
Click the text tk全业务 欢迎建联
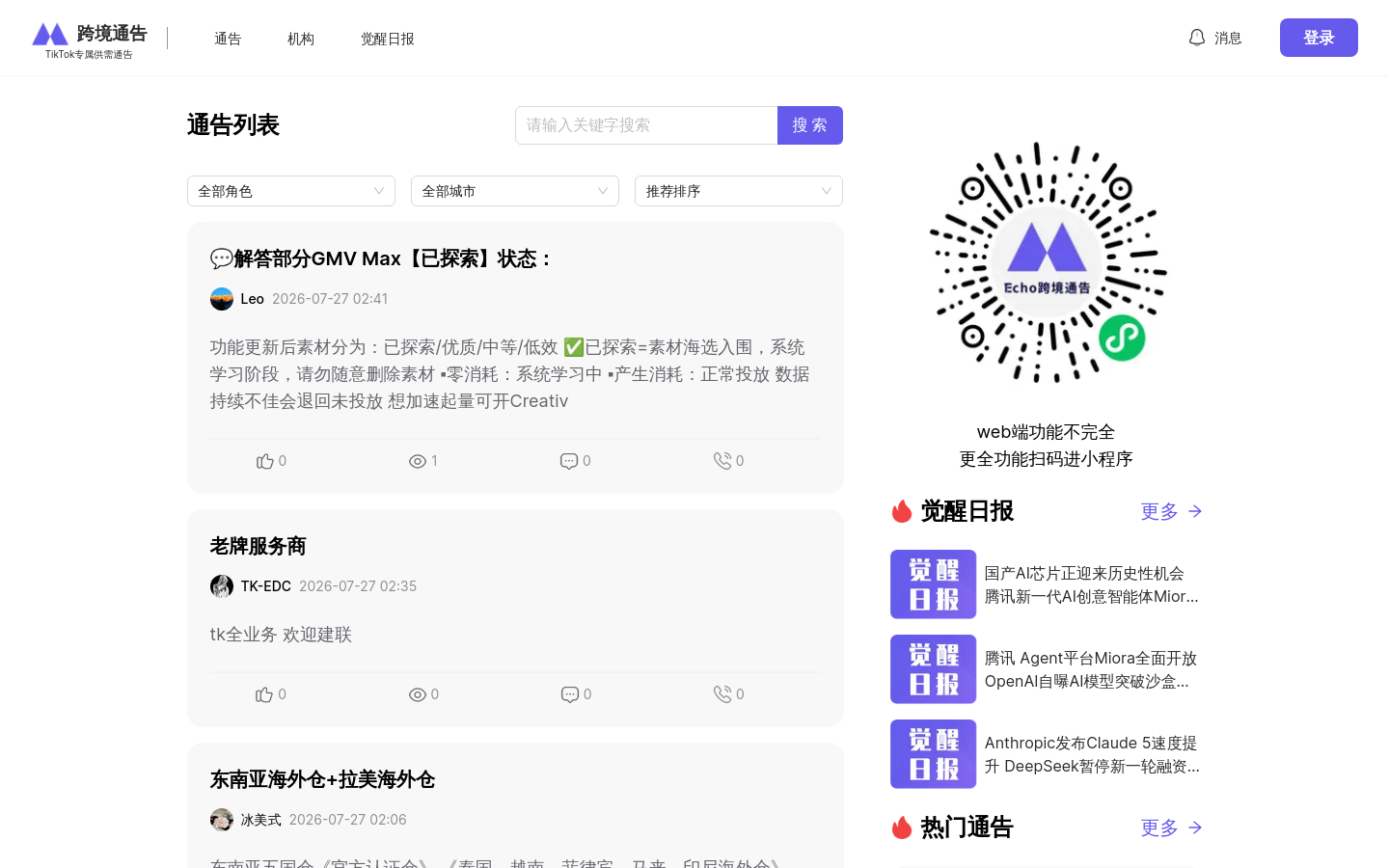point(281,635)
